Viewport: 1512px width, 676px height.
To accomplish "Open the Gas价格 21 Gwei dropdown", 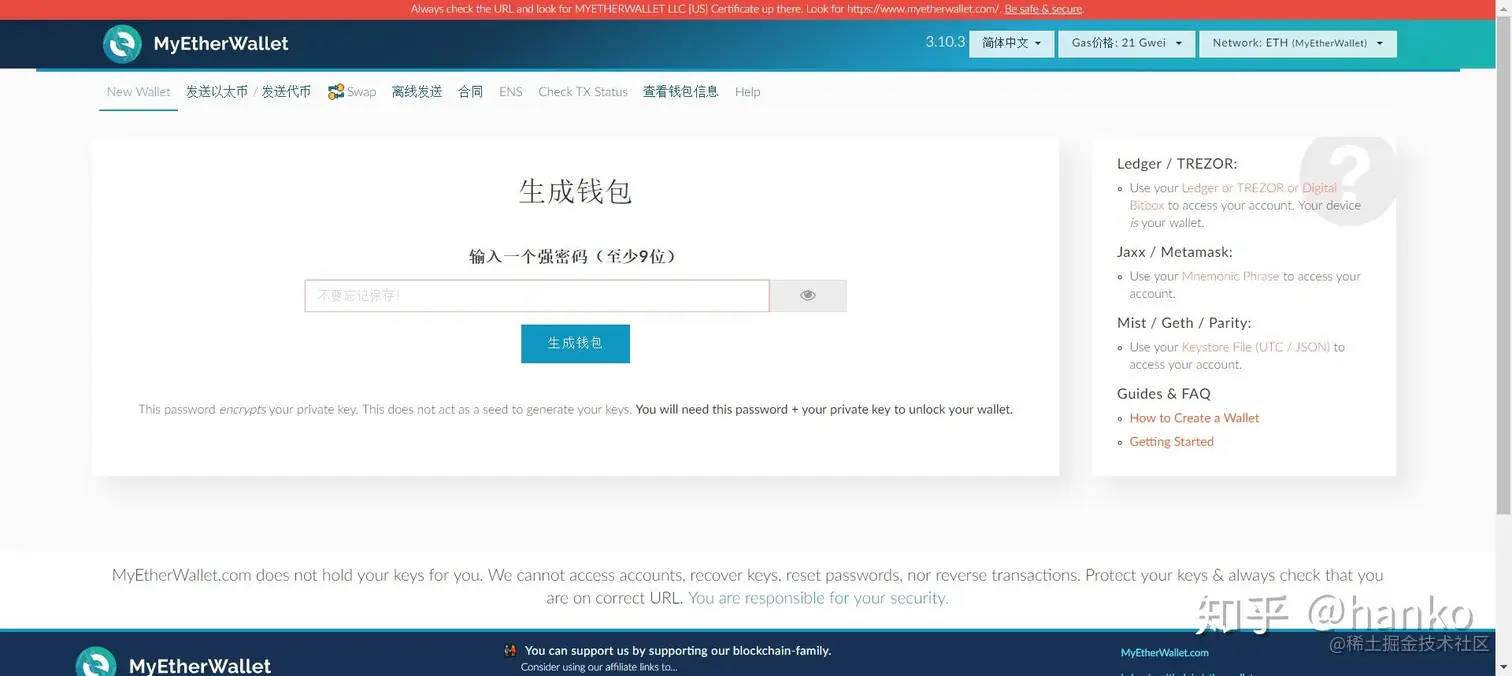I will [1126, 43].
